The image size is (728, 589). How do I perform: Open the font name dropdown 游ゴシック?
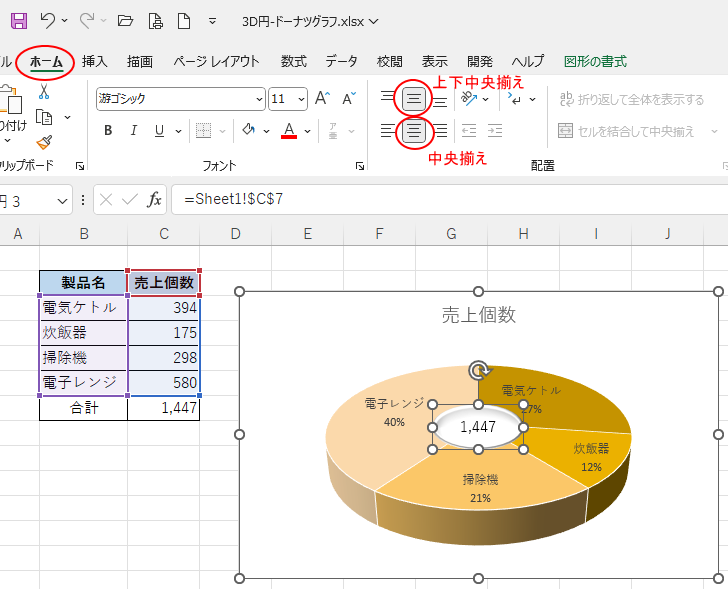click(x=260, y=99)
